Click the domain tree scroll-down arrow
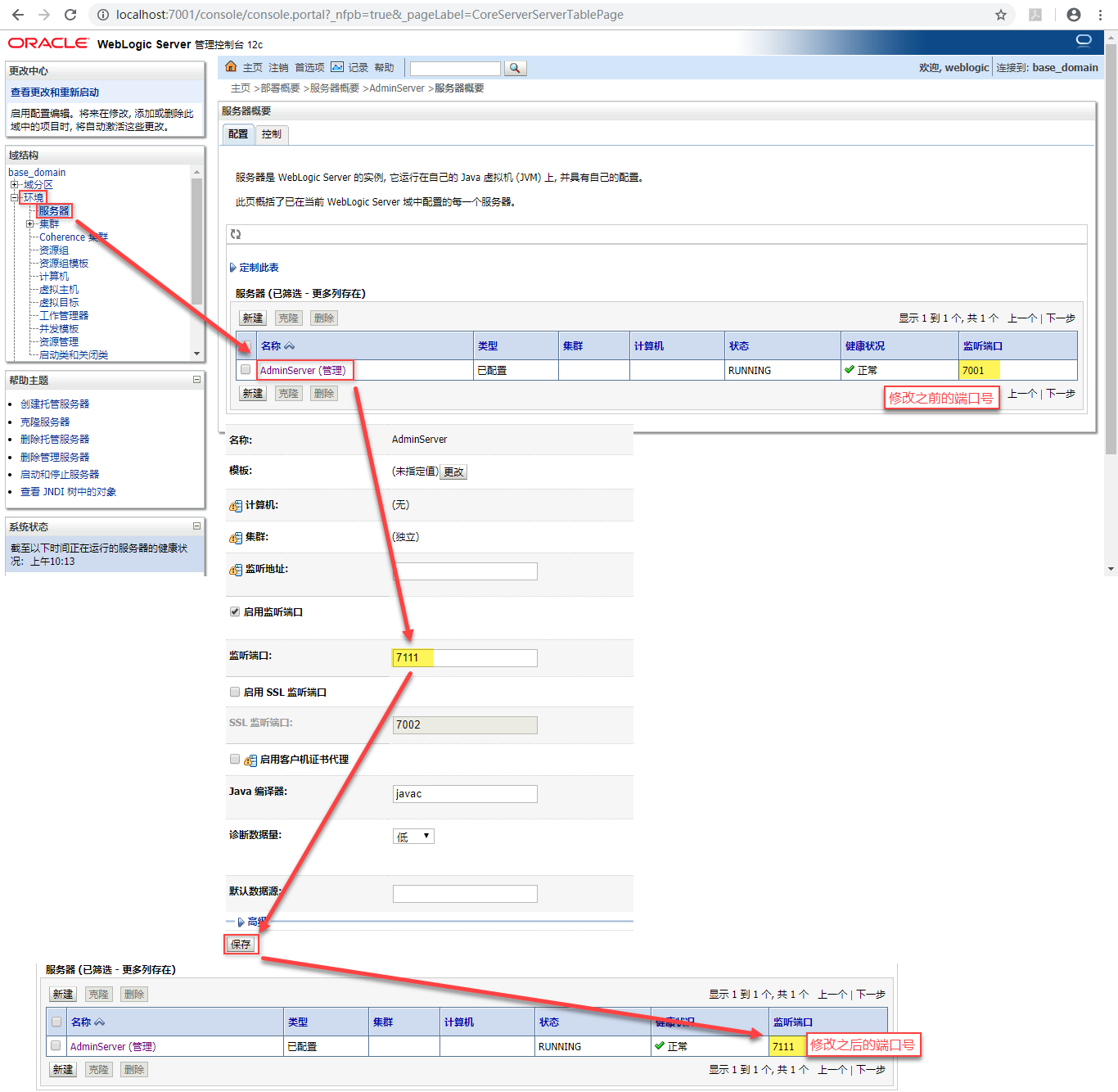 [x=196, y=354]
